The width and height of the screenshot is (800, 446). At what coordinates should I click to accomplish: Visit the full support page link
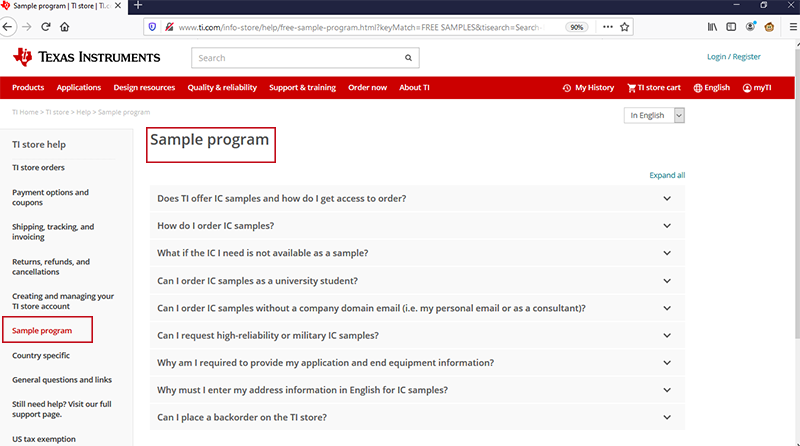click(61, 409)
